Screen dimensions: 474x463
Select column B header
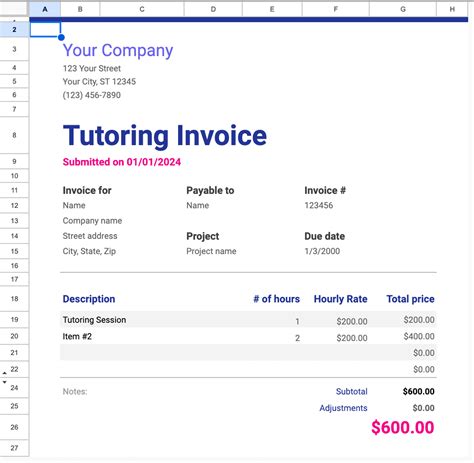pyautogui.click(x=80, y=9)
